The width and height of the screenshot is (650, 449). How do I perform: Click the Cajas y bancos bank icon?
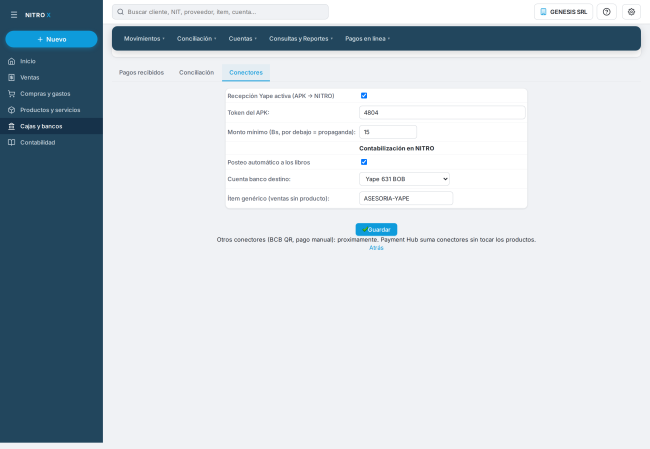coord(12,126)
